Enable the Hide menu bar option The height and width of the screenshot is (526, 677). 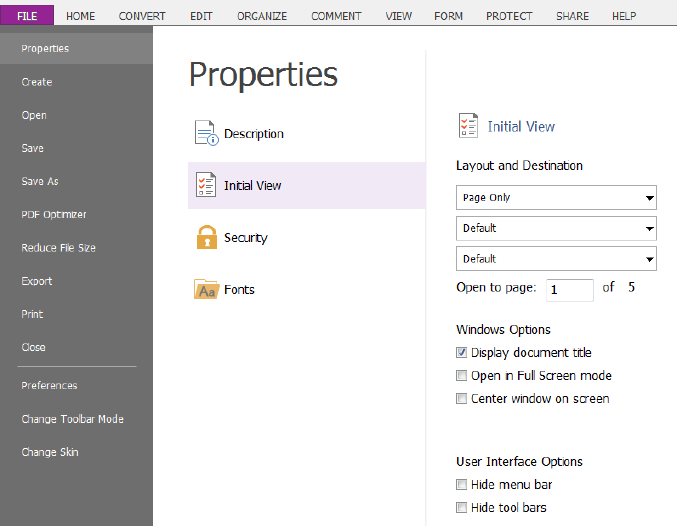(462, 484)
